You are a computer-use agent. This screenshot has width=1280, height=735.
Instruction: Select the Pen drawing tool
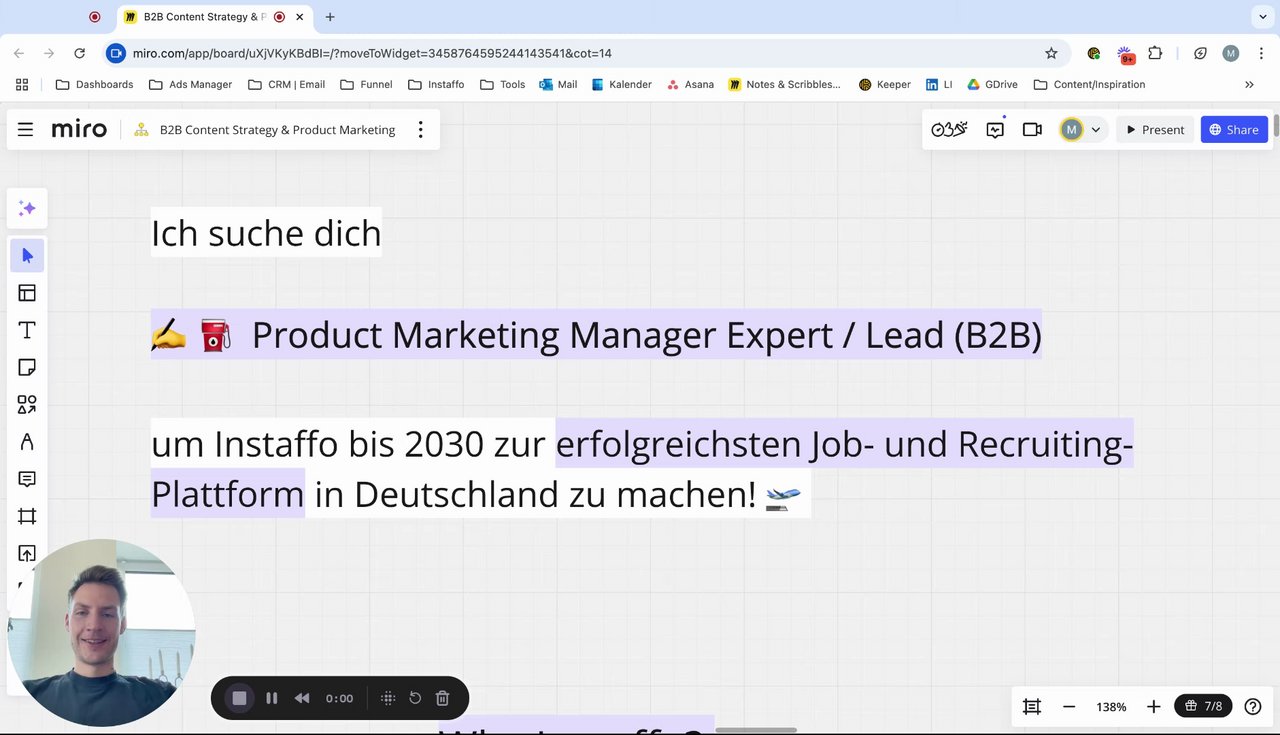[27, 441]
